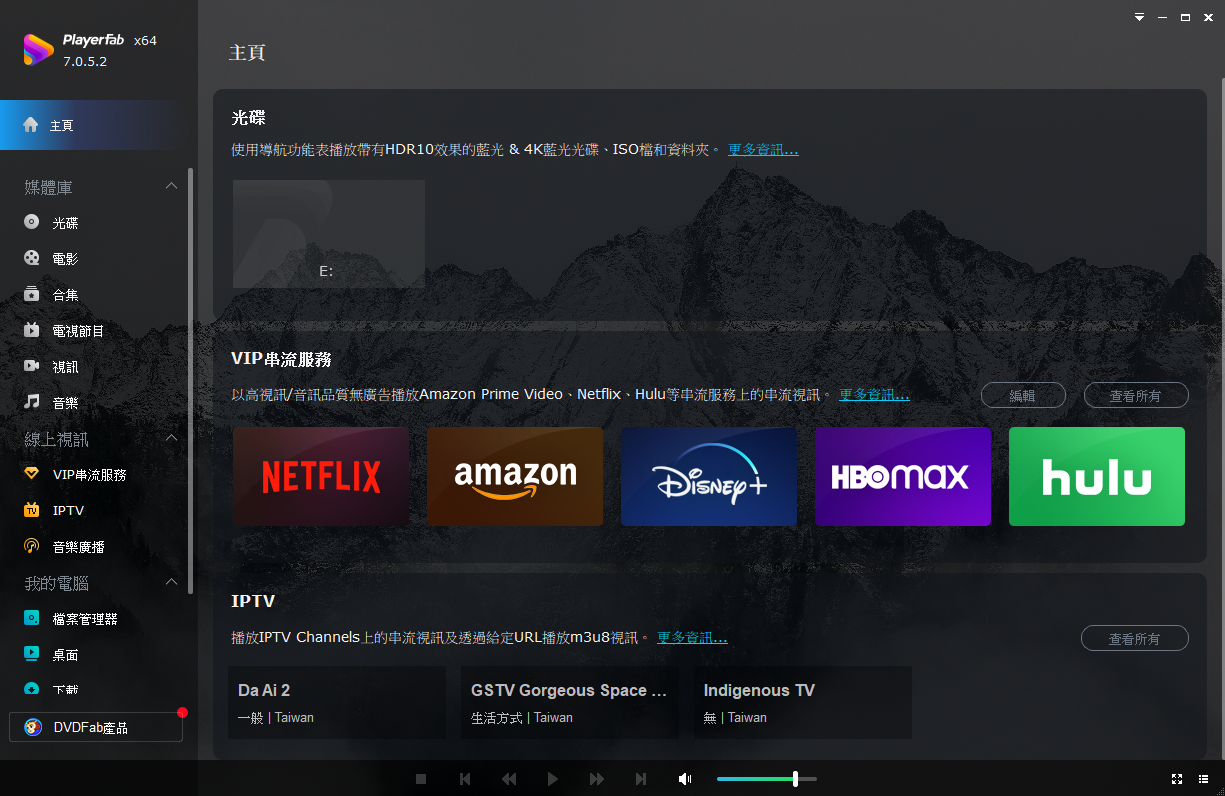Open the E: disc drive thumbnail
The width and height of the screenshot is (1225, 796).
(x=329, y=234)
